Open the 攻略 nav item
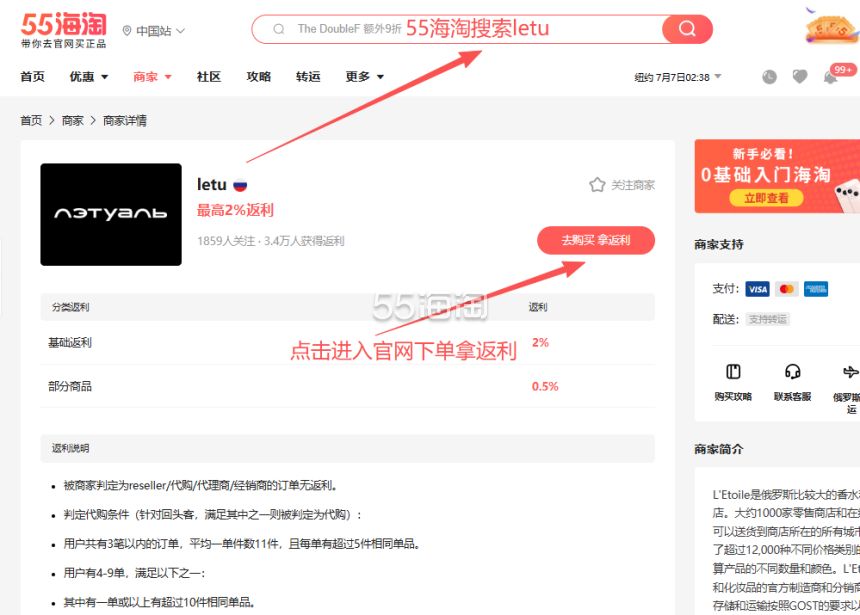Viewport: 860px width, 615px height. coord(258,77)
